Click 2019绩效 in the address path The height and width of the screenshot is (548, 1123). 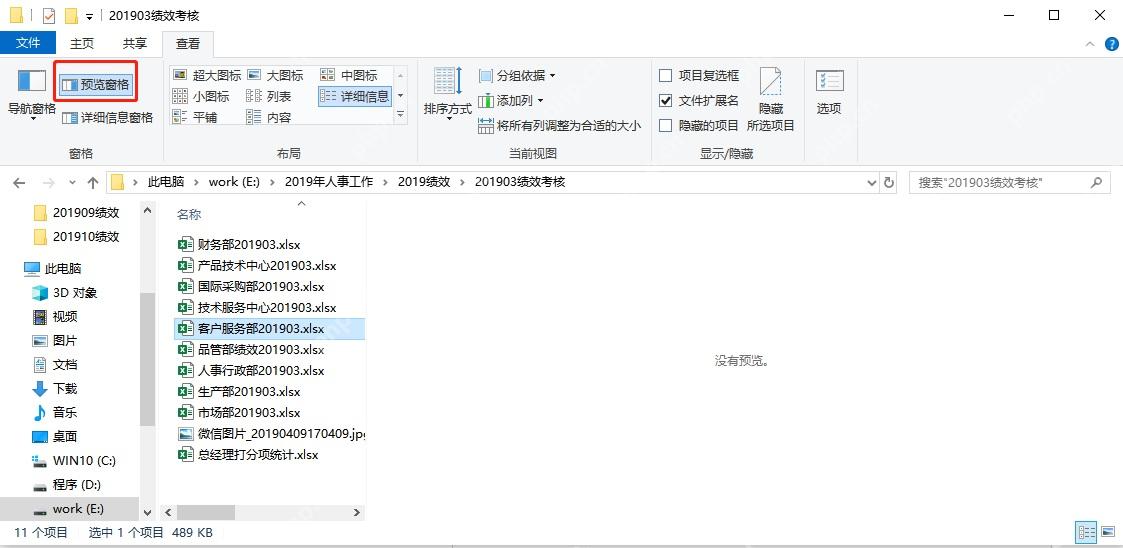[424, 182]
